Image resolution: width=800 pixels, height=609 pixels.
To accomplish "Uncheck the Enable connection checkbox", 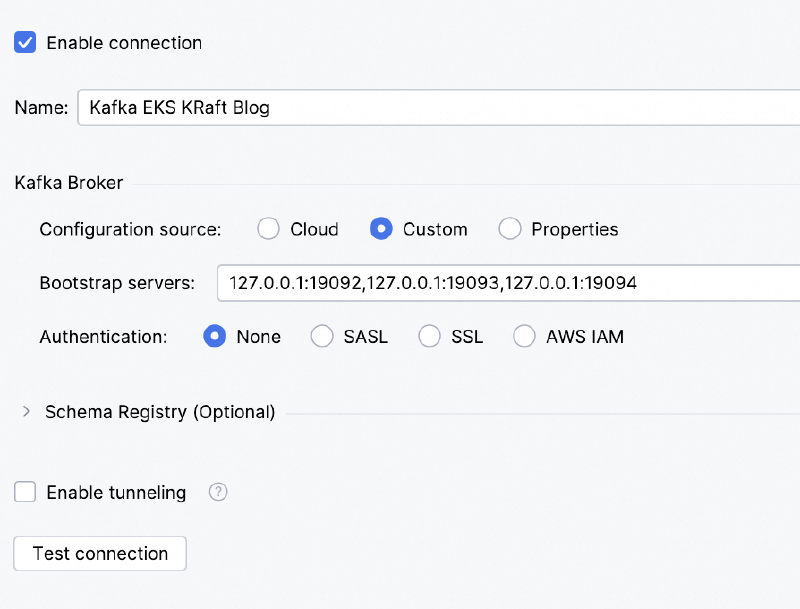I will pos(26,43).
